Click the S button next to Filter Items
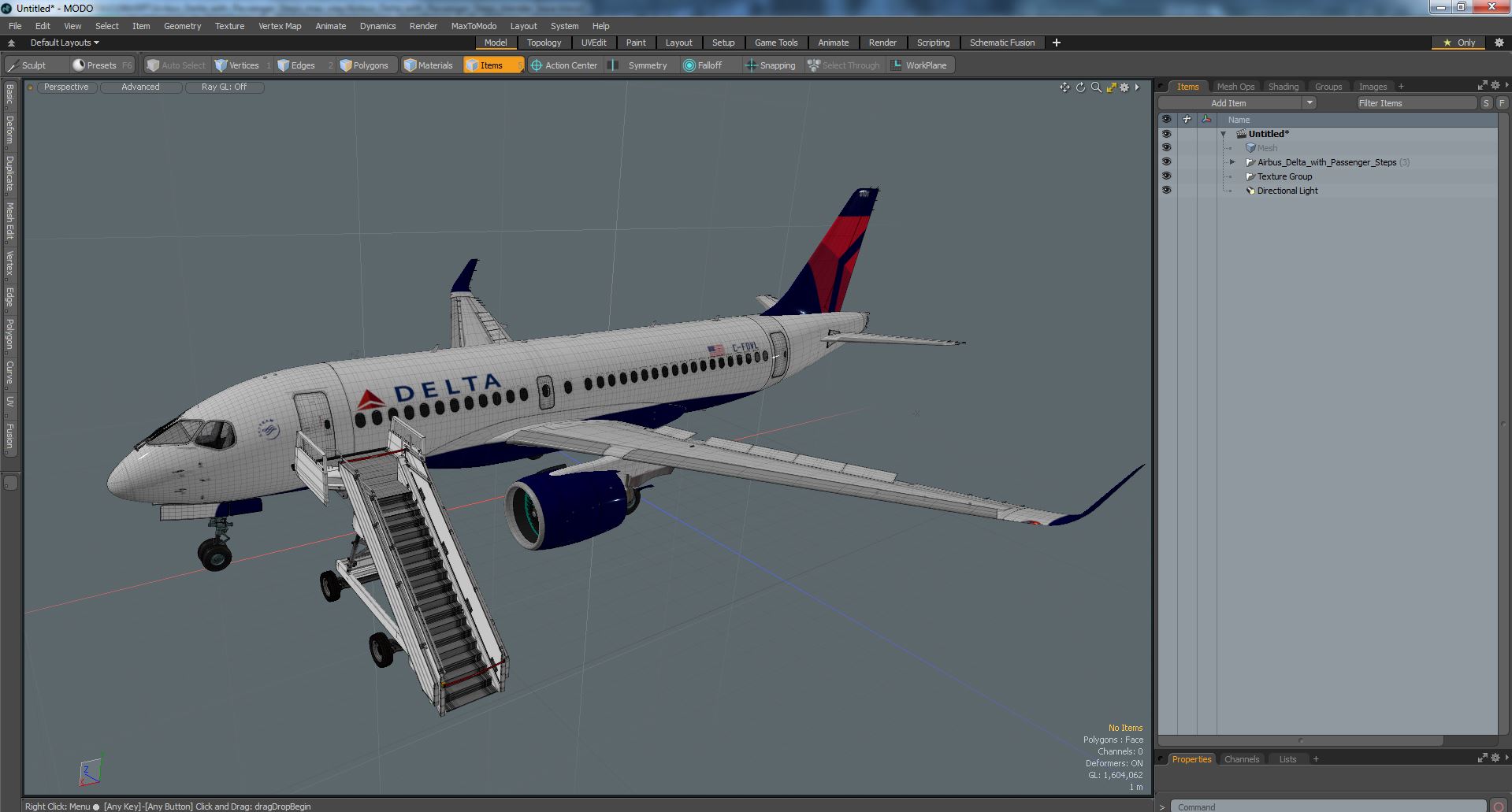Image resolution: width=1512 pixels, height=812 pixels. (1486, 103)
